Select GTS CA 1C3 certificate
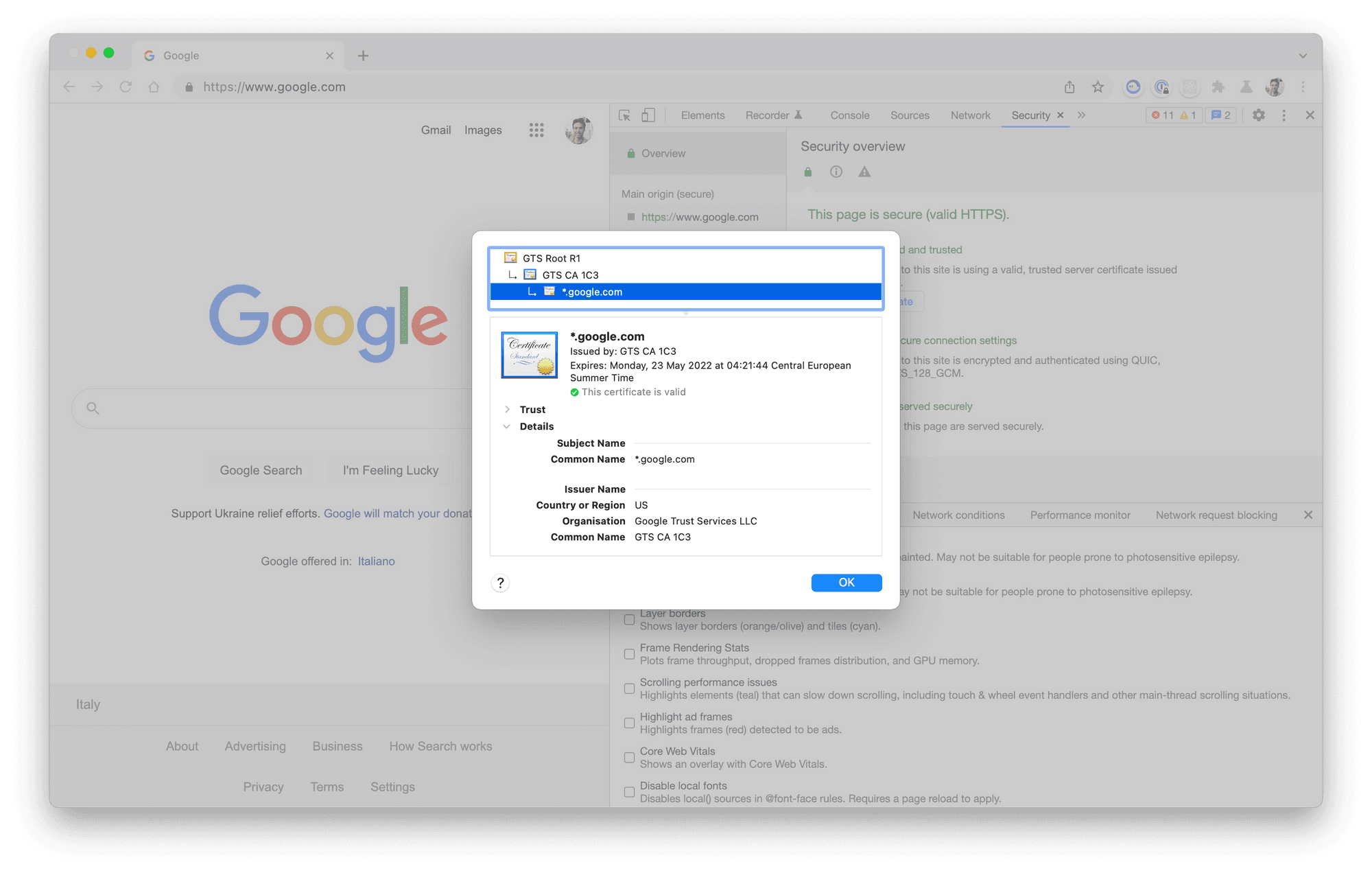This screenshot has width=1372, height=873. pos(570,275)
